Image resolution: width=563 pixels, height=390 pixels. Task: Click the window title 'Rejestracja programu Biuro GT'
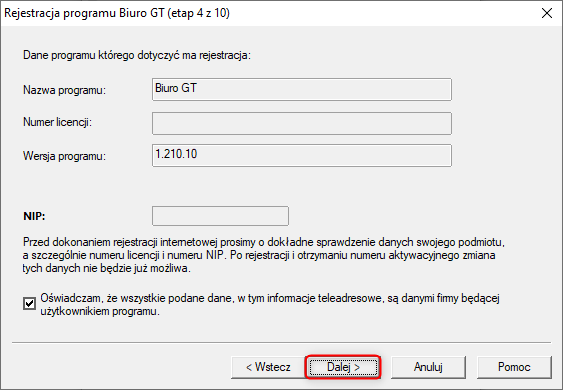(x=117, y=13)
